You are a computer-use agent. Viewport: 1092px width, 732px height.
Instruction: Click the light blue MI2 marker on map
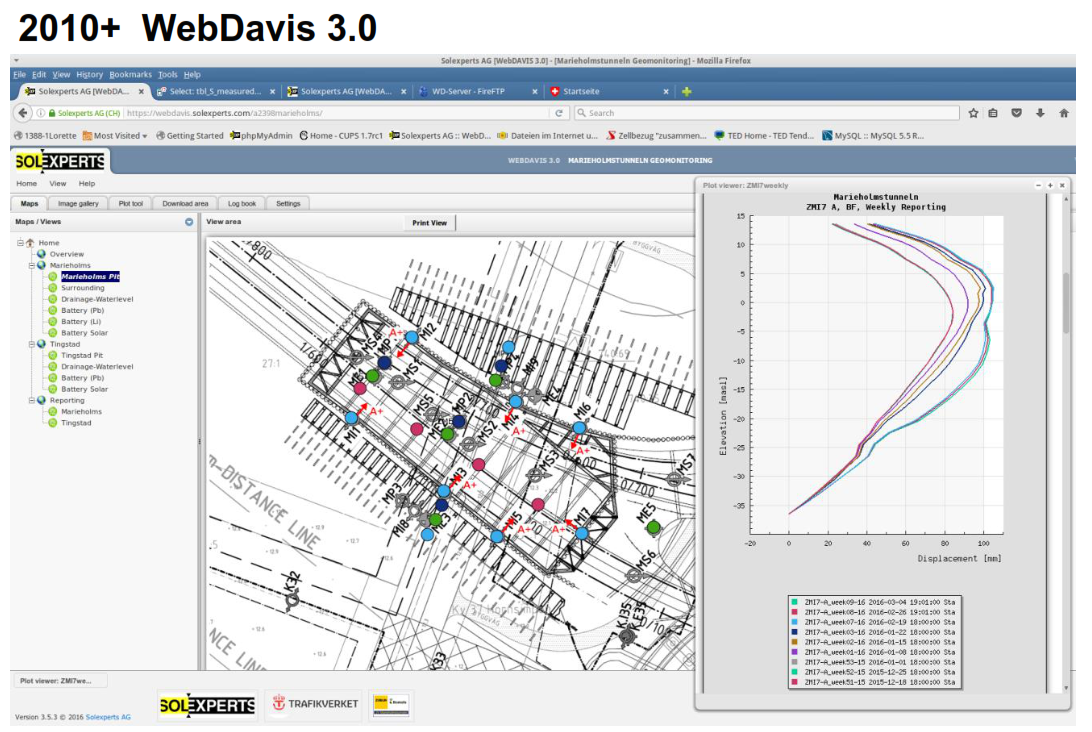pos(412,337)
